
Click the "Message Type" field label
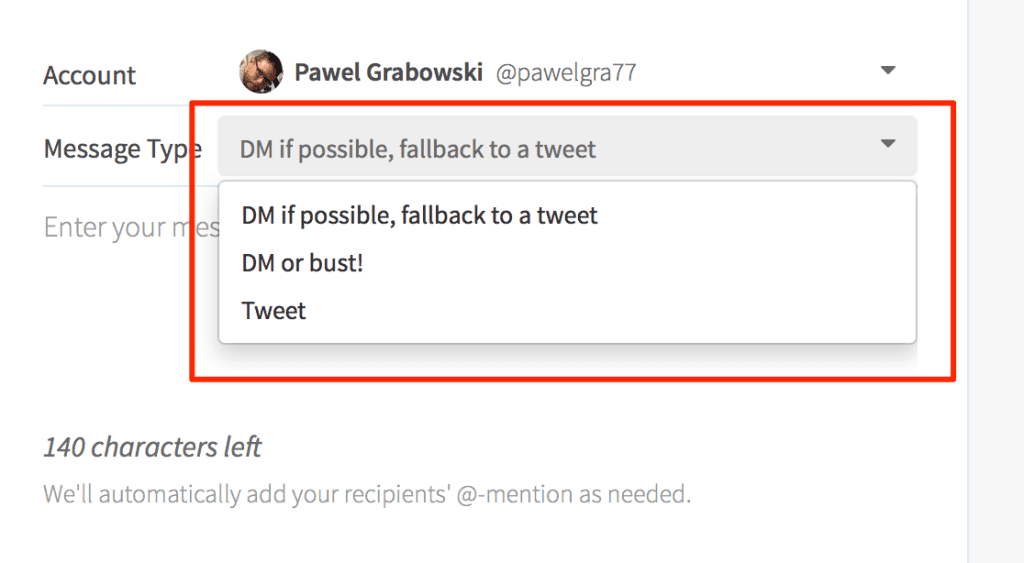pos(123,150)
